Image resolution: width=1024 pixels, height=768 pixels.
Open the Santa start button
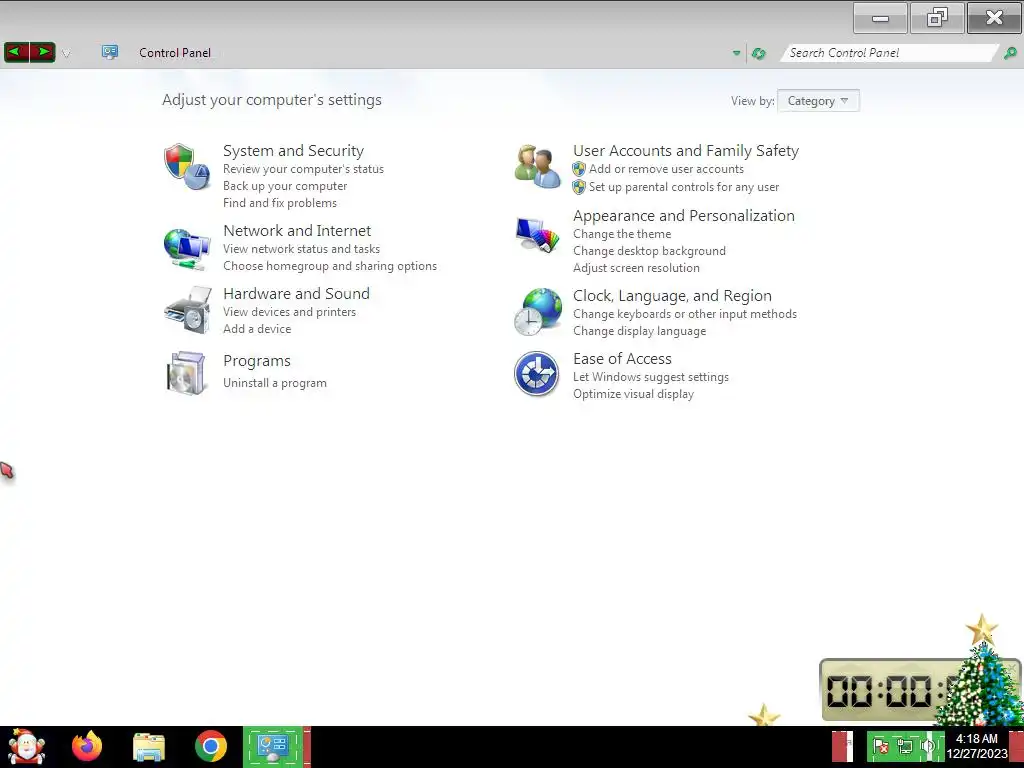click(x=26, y=746)
